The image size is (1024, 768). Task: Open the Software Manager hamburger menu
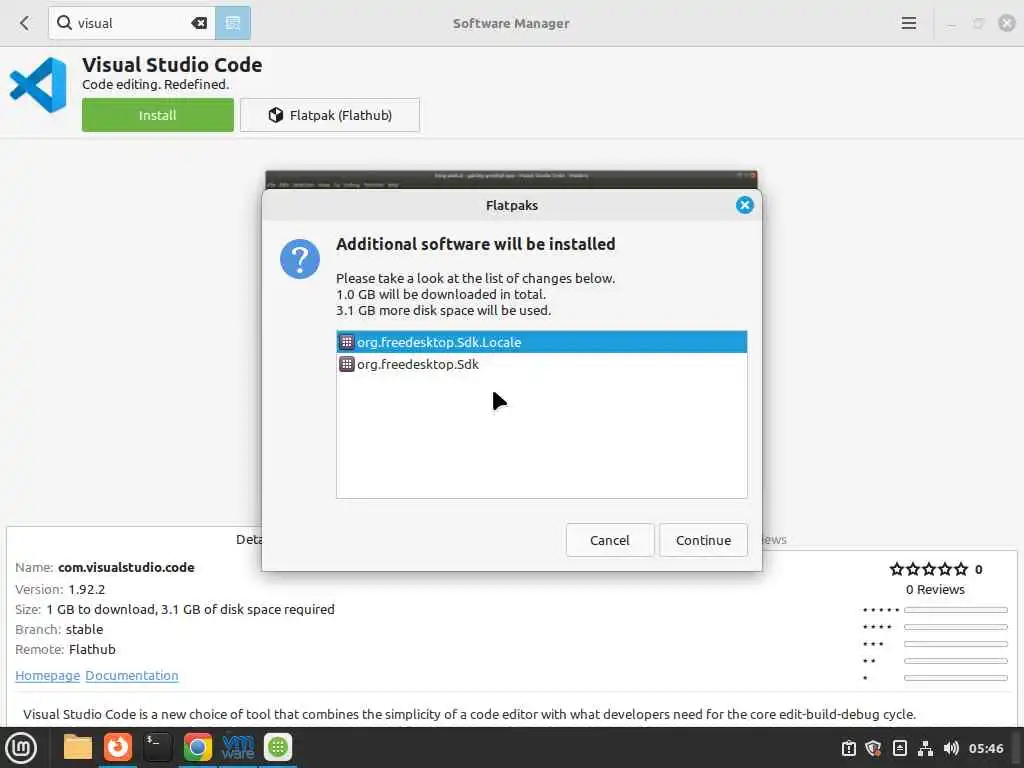click(x=908, y=24)
